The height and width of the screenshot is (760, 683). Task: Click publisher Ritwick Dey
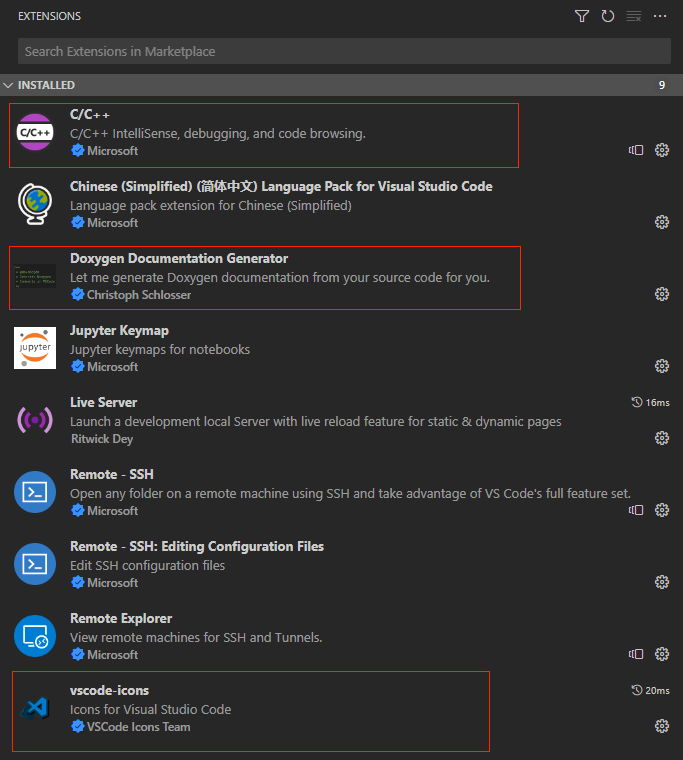(102, 439)
